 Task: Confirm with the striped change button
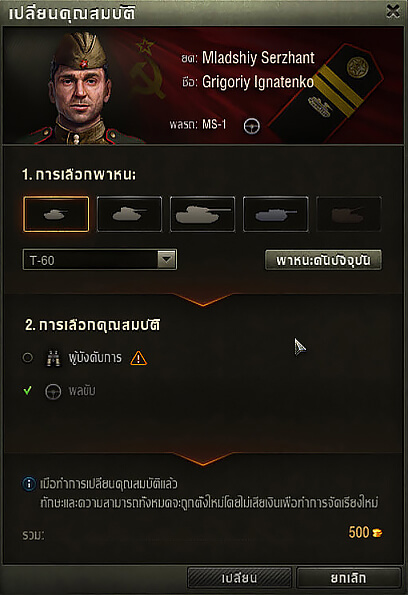click(239, 578)
